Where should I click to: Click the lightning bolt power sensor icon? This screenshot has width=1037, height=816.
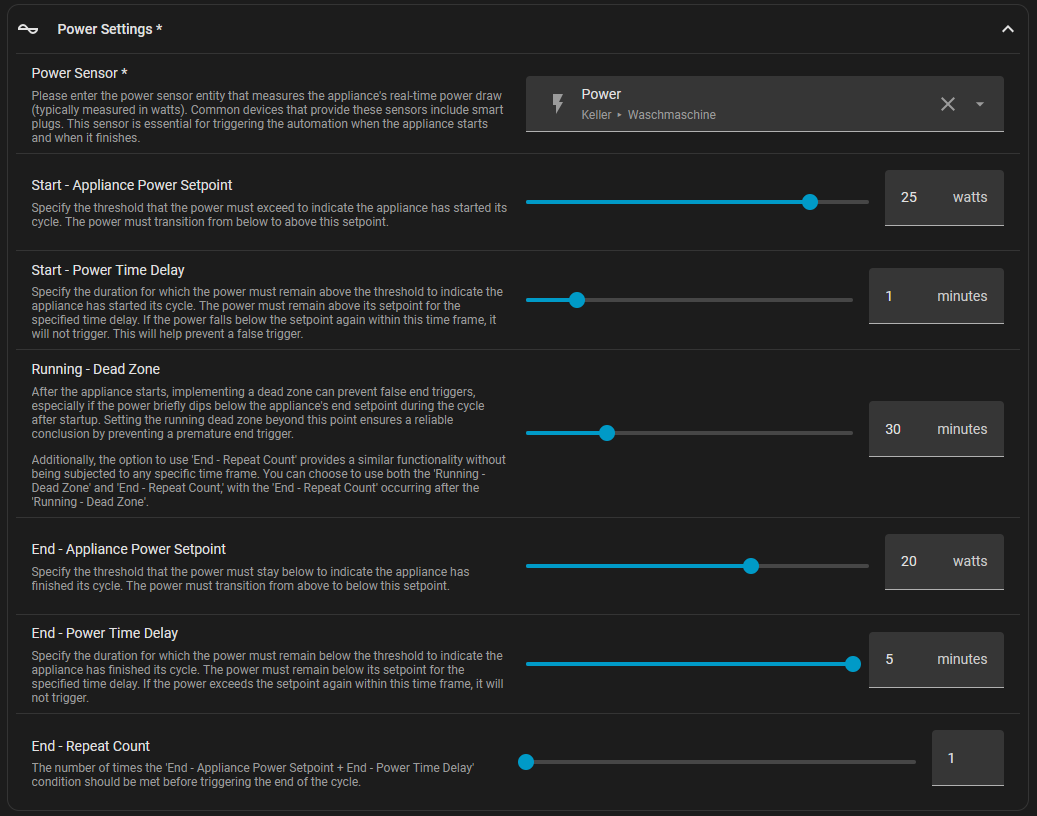pos(558,104)
